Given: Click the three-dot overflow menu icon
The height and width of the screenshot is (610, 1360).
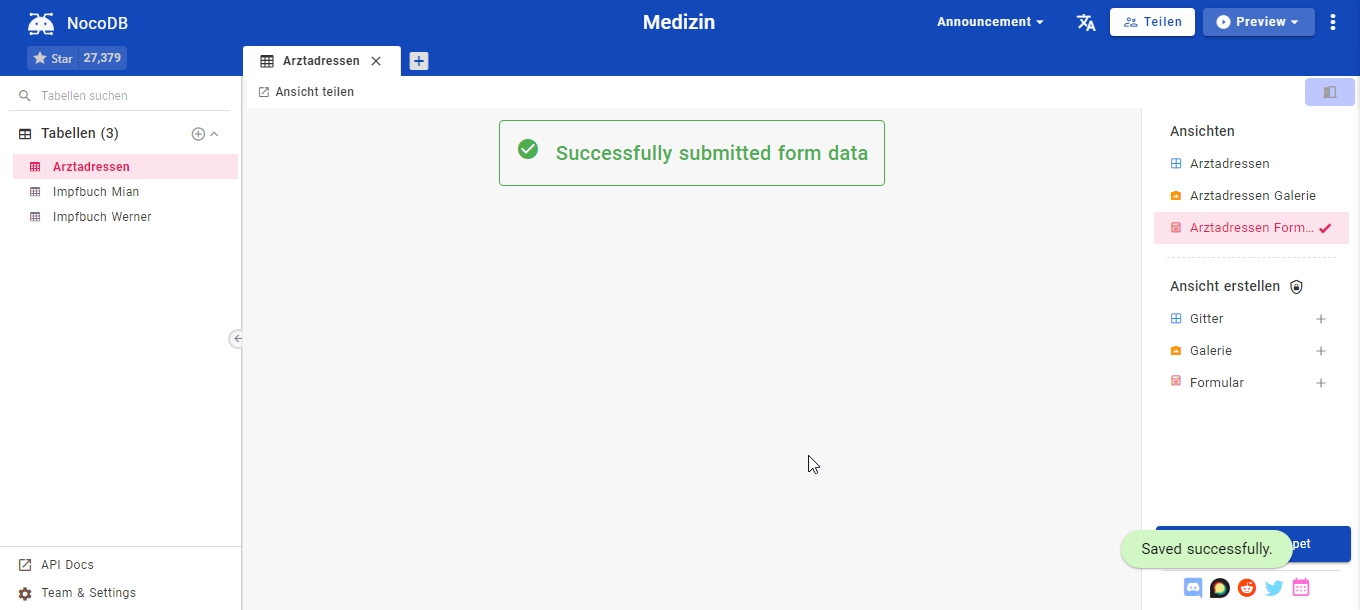Looking at the screenshot, I should click(x=1332, y=21).
